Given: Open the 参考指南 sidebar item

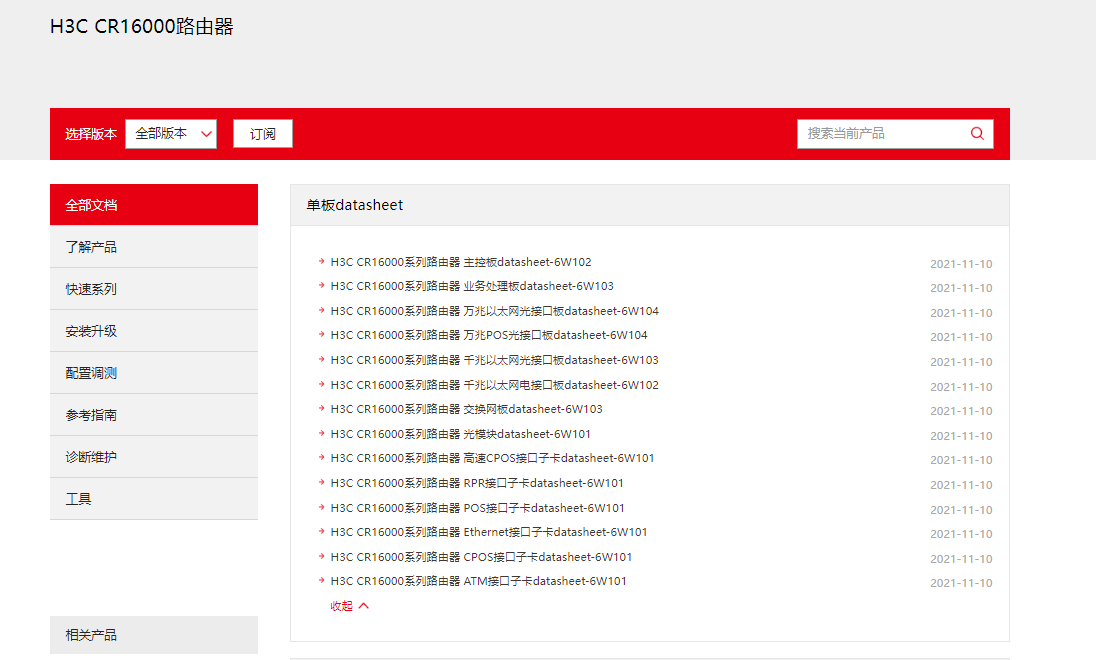Looking at the screenshot, I should coord(154,415).
